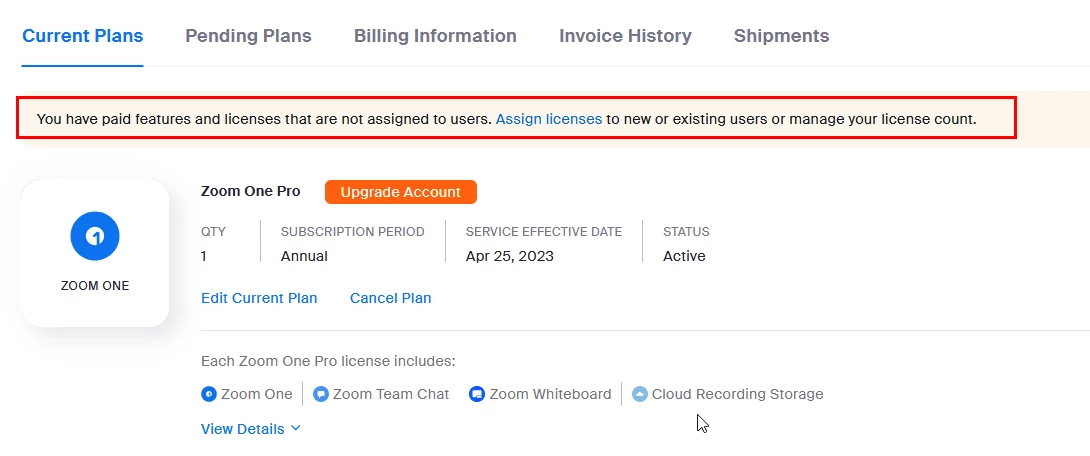Click the Zoom One circular logo icon

(95, 236)
